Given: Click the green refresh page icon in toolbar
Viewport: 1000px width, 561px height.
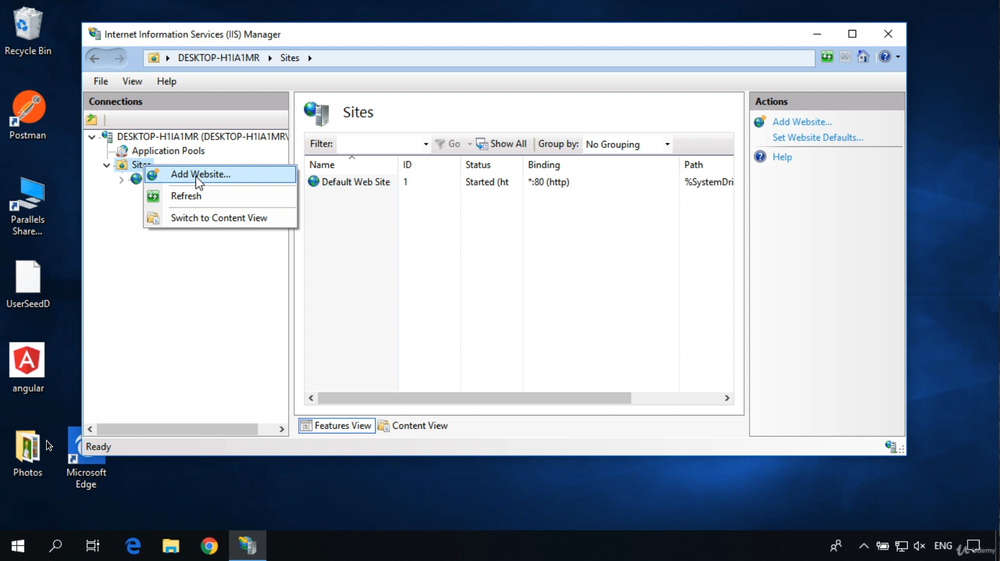Looking at the screenshot, I should (x=827, y=57).
